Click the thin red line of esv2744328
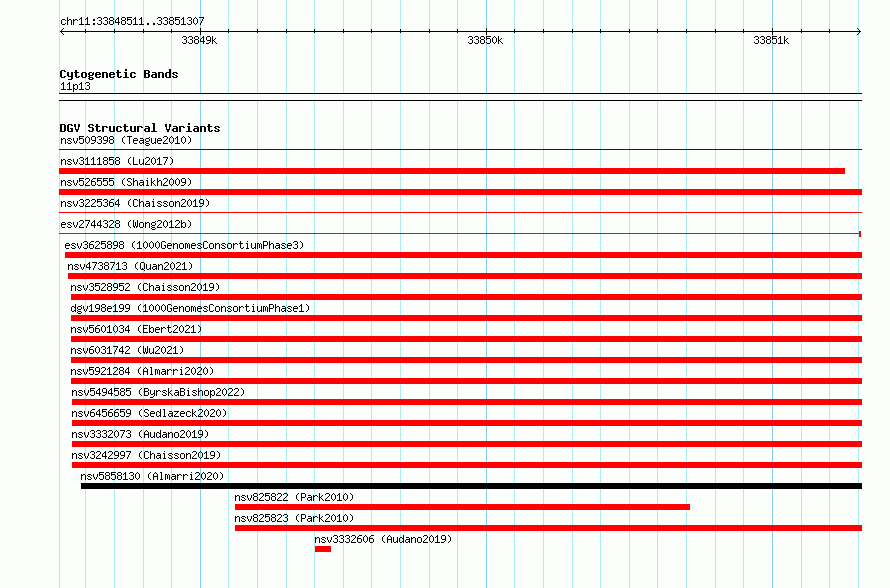This screenshot has height=588, width=890. (460, 233)
